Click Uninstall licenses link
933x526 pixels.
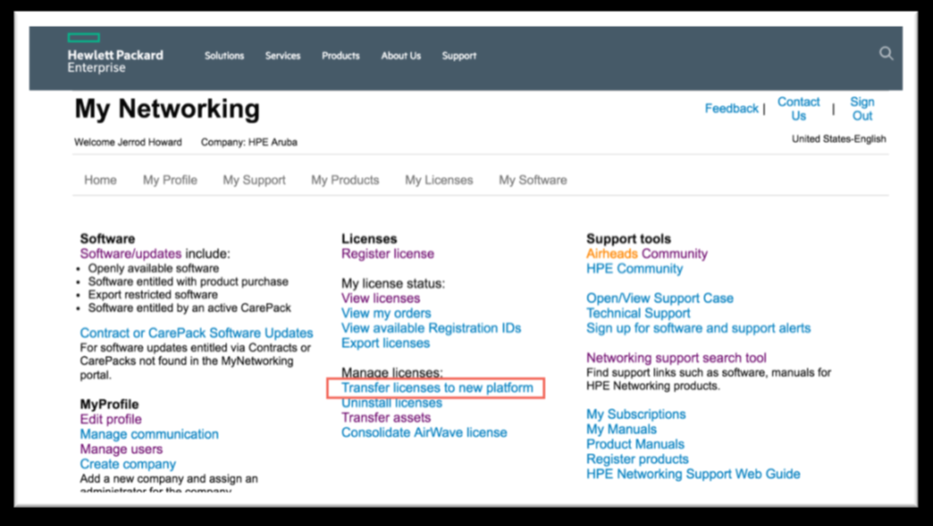[392, 403]
